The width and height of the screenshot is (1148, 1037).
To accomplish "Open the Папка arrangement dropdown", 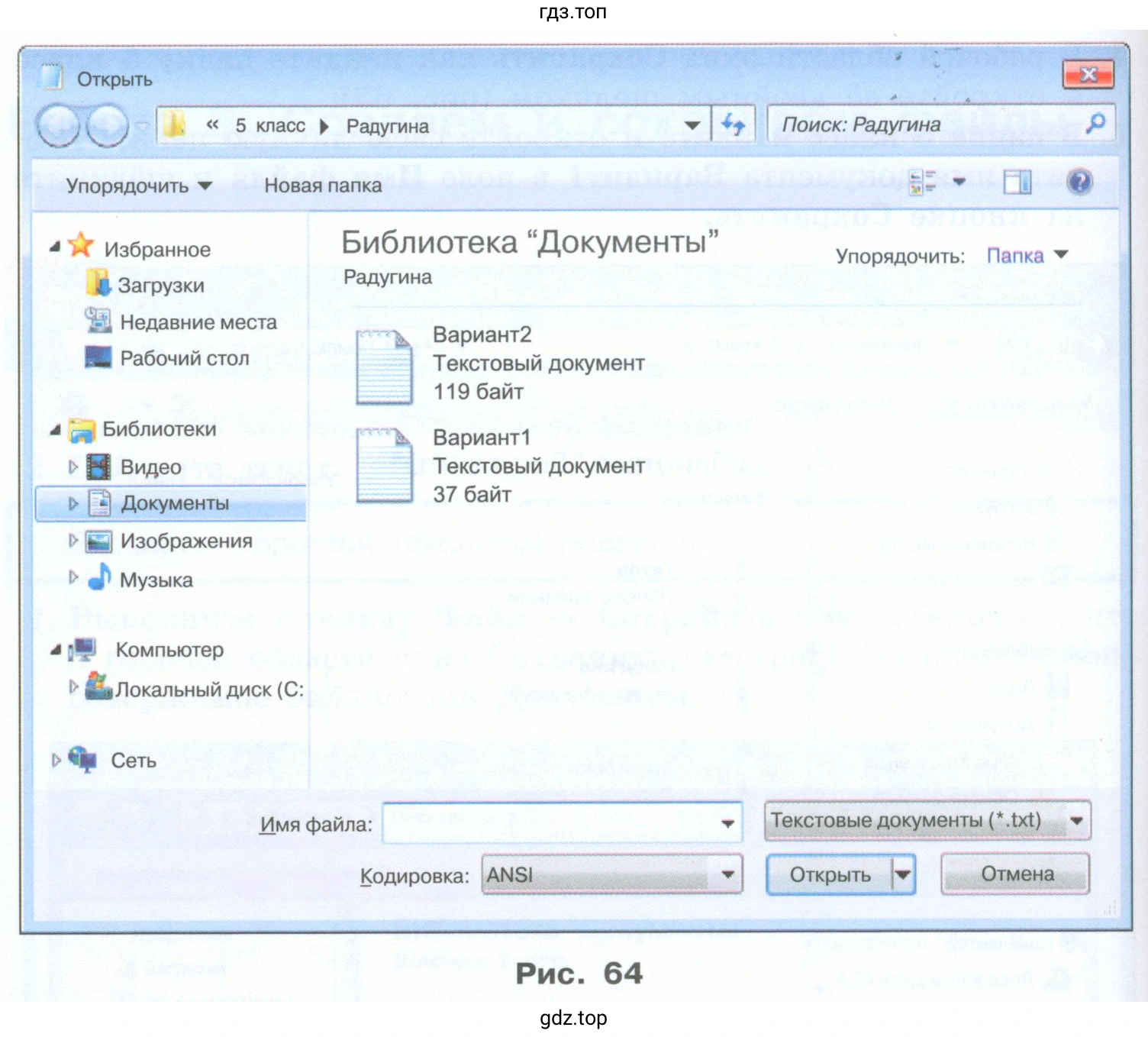I will click(1027, 256).
